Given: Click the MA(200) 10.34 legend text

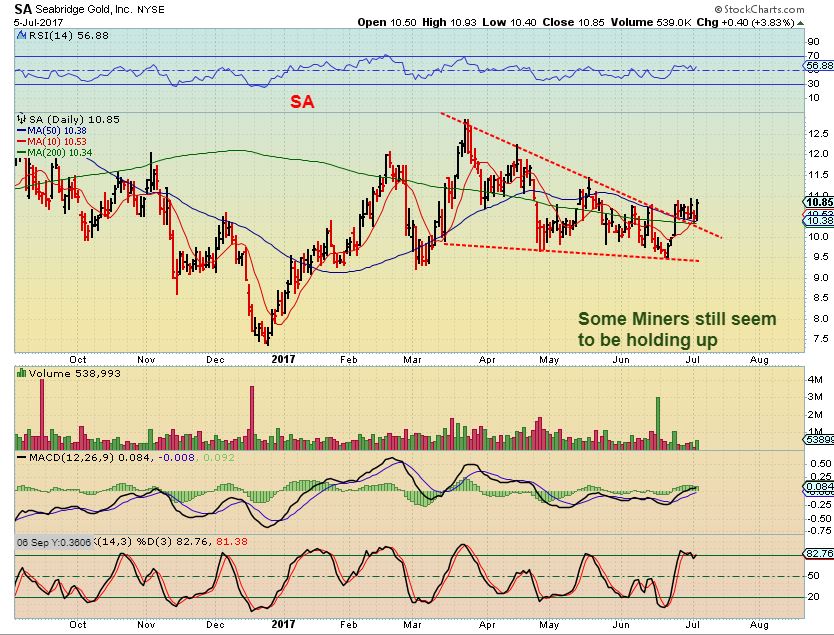Looking at the screenshot, I should coord(60,153).
